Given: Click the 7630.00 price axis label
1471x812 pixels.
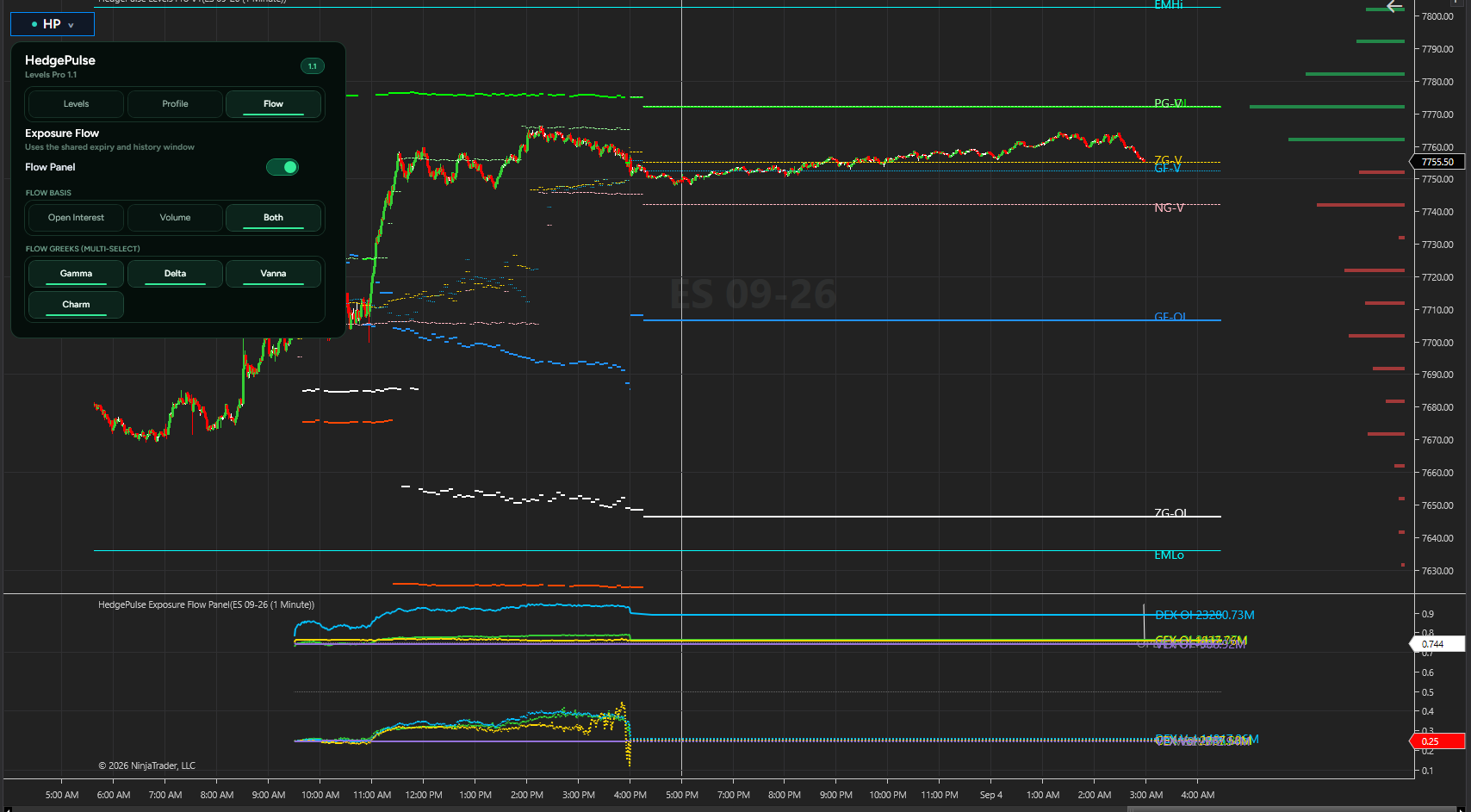Looking at the screenshot, I should [1437, 571].
